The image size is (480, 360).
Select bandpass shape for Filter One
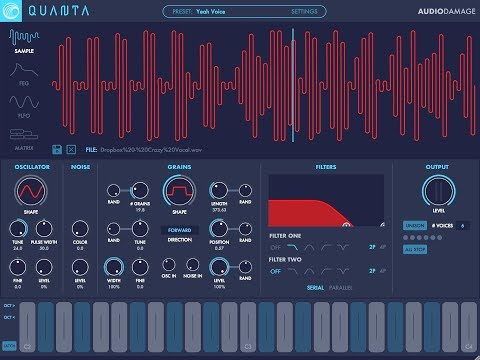tap(309, 247)
